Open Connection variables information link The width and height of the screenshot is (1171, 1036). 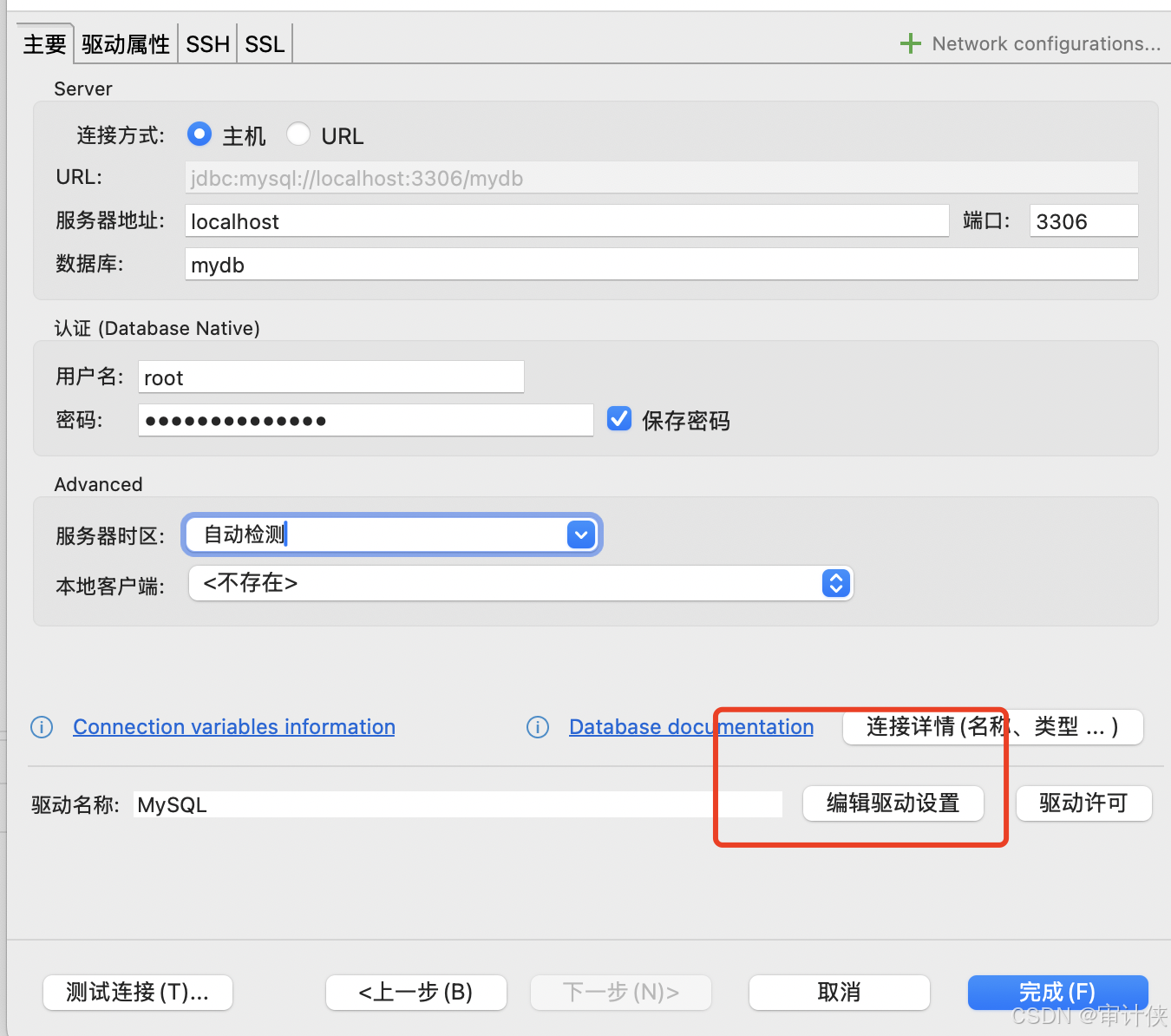coord(234,727)
